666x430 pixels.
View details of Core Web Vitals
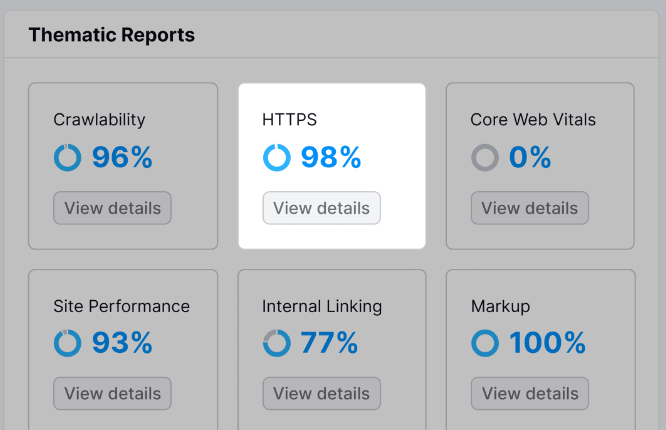coord(530,208)
